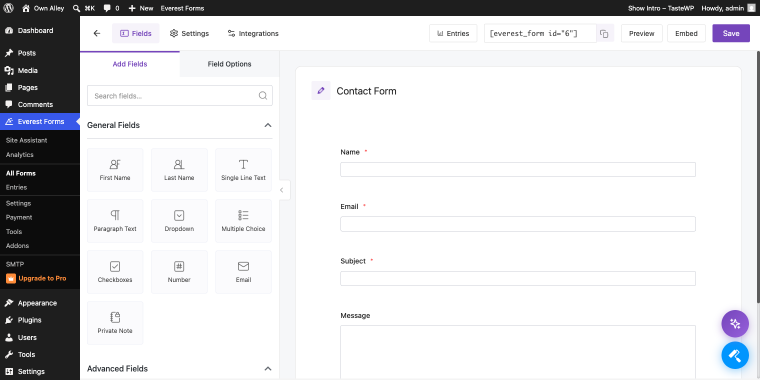760x380 pixels.
Task: Open the admin avatar in top bar
Action: tap(751, 8)
